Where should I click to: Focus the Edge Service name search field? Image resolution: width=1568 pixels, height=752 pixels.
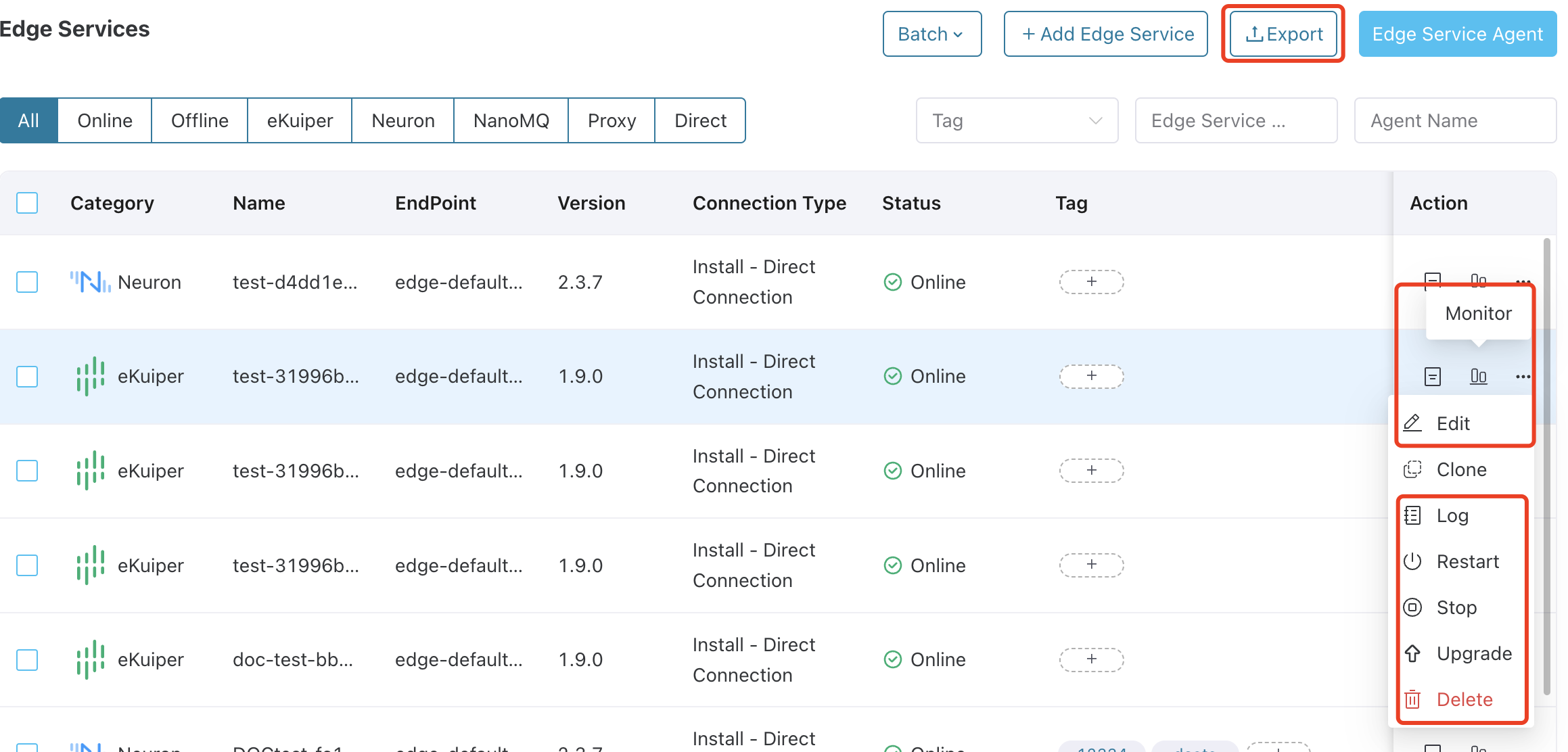(1236, 120)
